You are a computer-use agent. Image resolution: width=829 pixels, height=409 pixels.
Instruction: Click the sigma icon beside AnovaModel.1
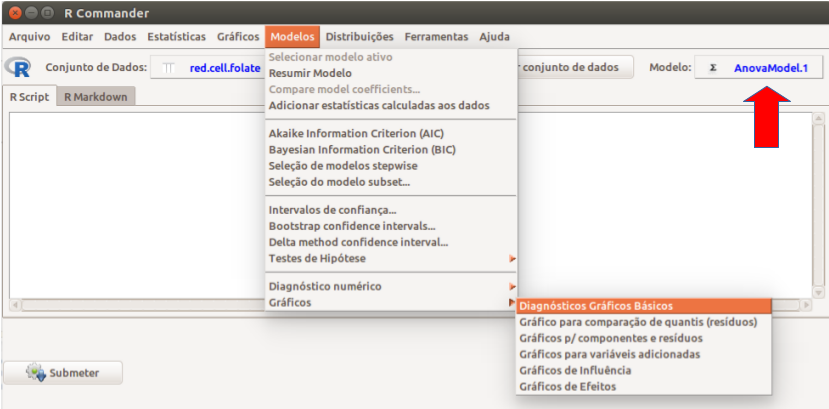(713, 68)
